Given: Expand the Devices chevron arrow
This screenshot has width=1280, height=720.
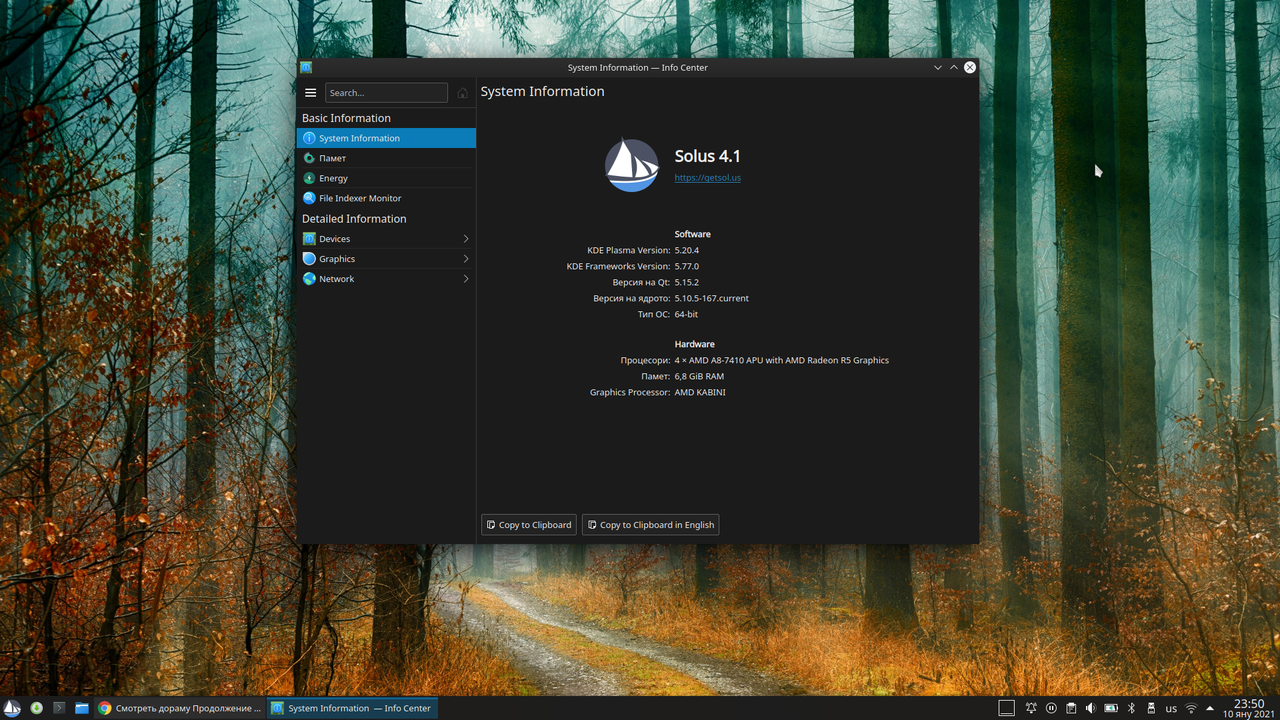Looking at the screenshot, I should click(466, 239).
